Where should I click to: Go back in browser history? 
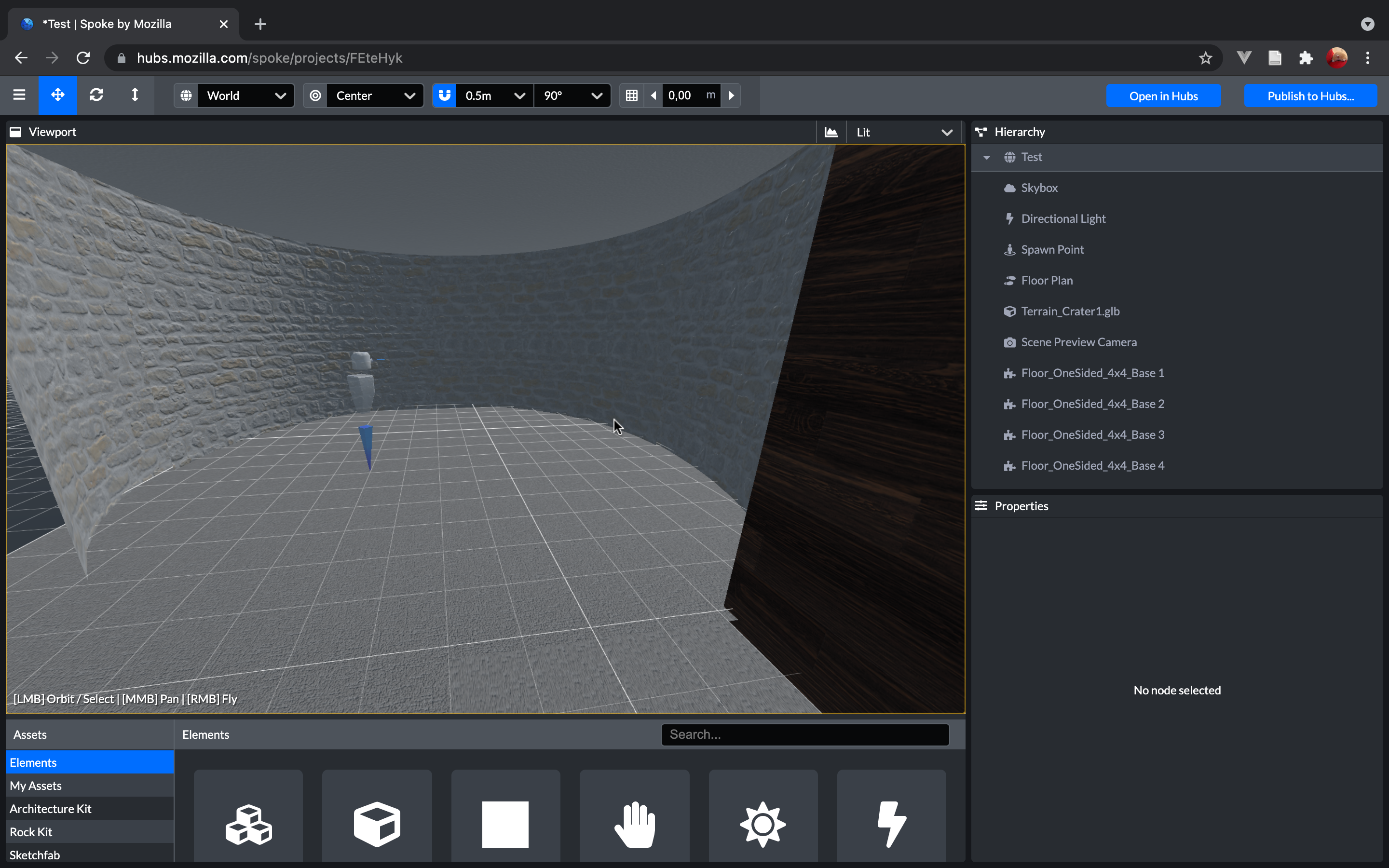pos(21,58)
